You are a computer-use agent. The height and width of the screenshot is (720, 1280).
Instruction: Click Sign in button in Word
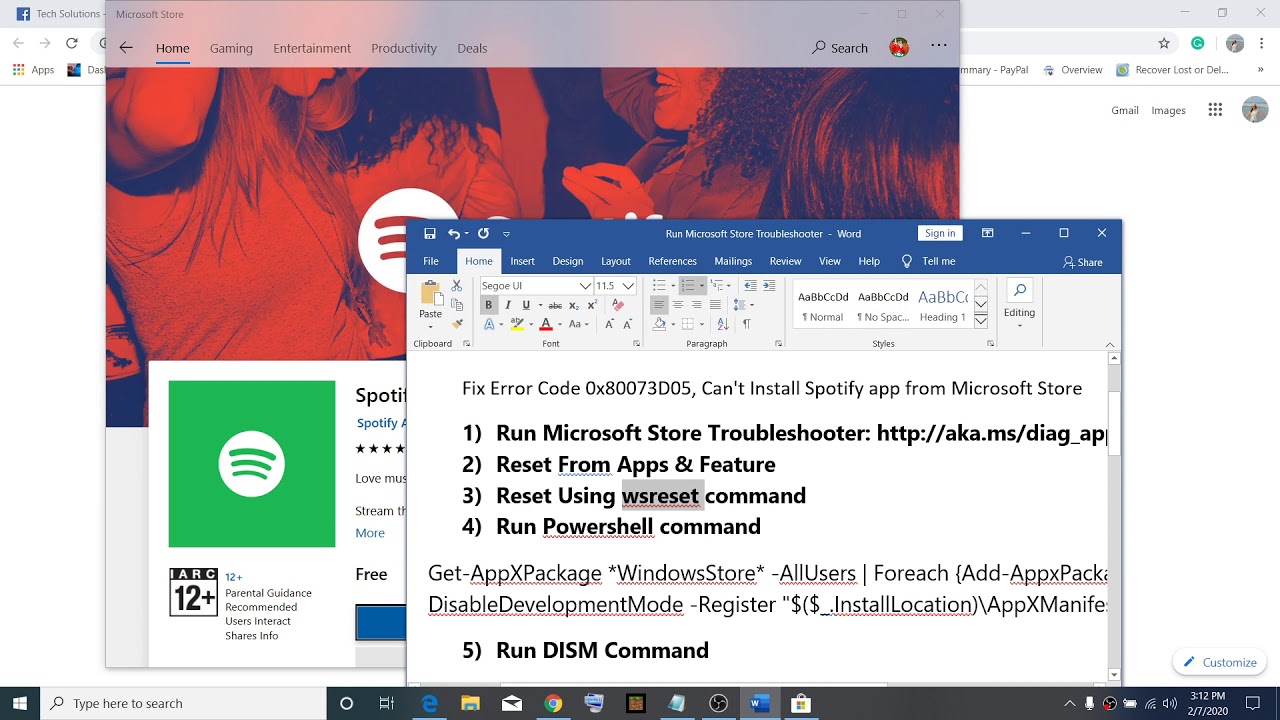coord(940,233)
